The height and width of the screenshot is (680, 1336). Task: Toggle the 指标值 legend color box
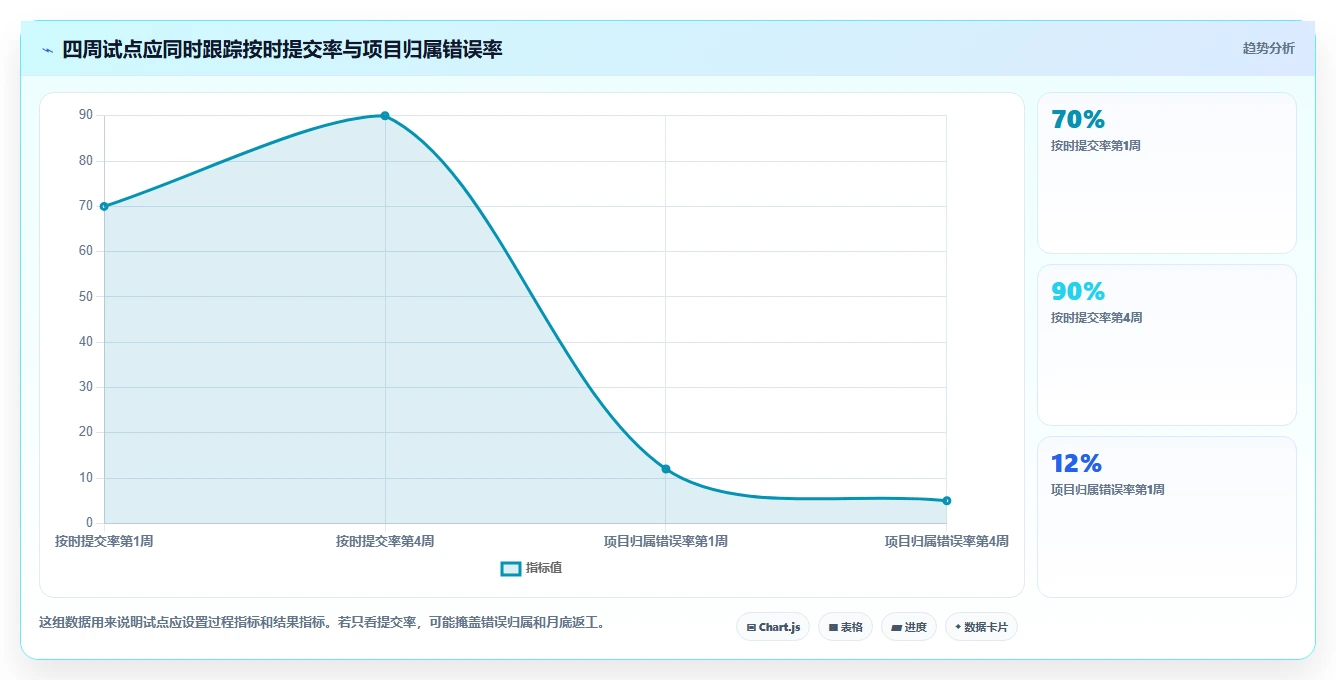510,568
